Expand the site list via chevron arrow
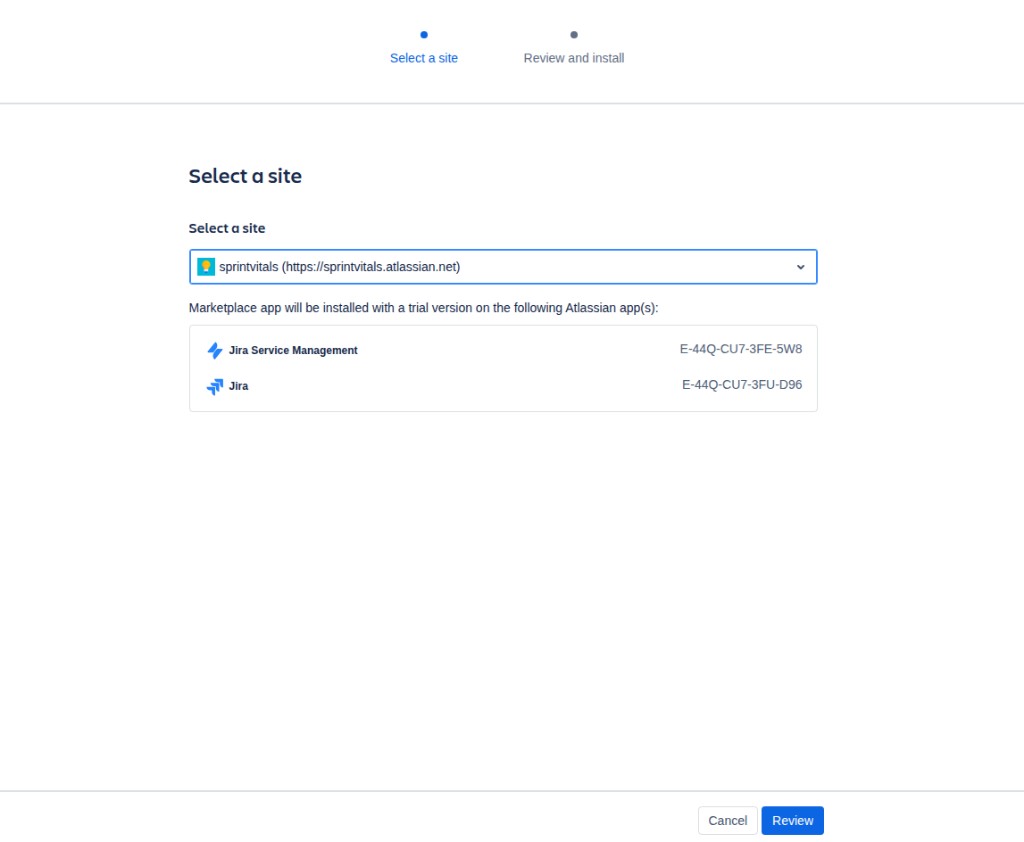 (x=801, y=267)
